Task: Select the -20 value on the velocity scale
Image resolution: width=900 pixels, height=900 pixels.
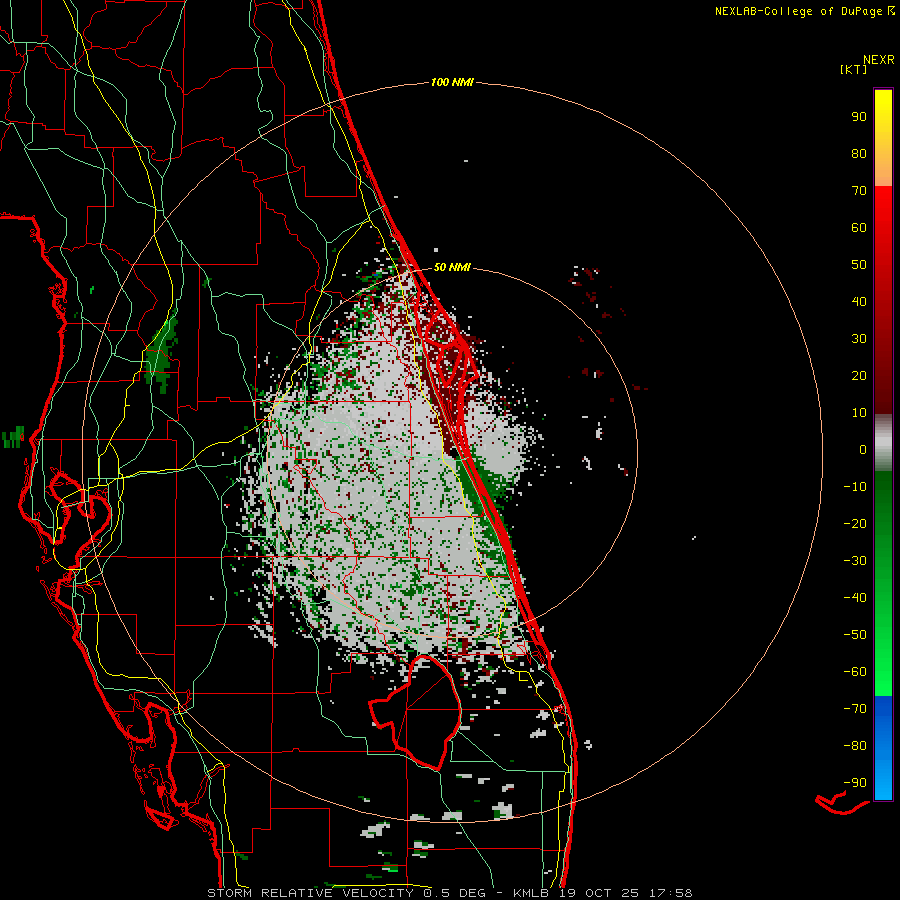Action: (x=855, y=523)
